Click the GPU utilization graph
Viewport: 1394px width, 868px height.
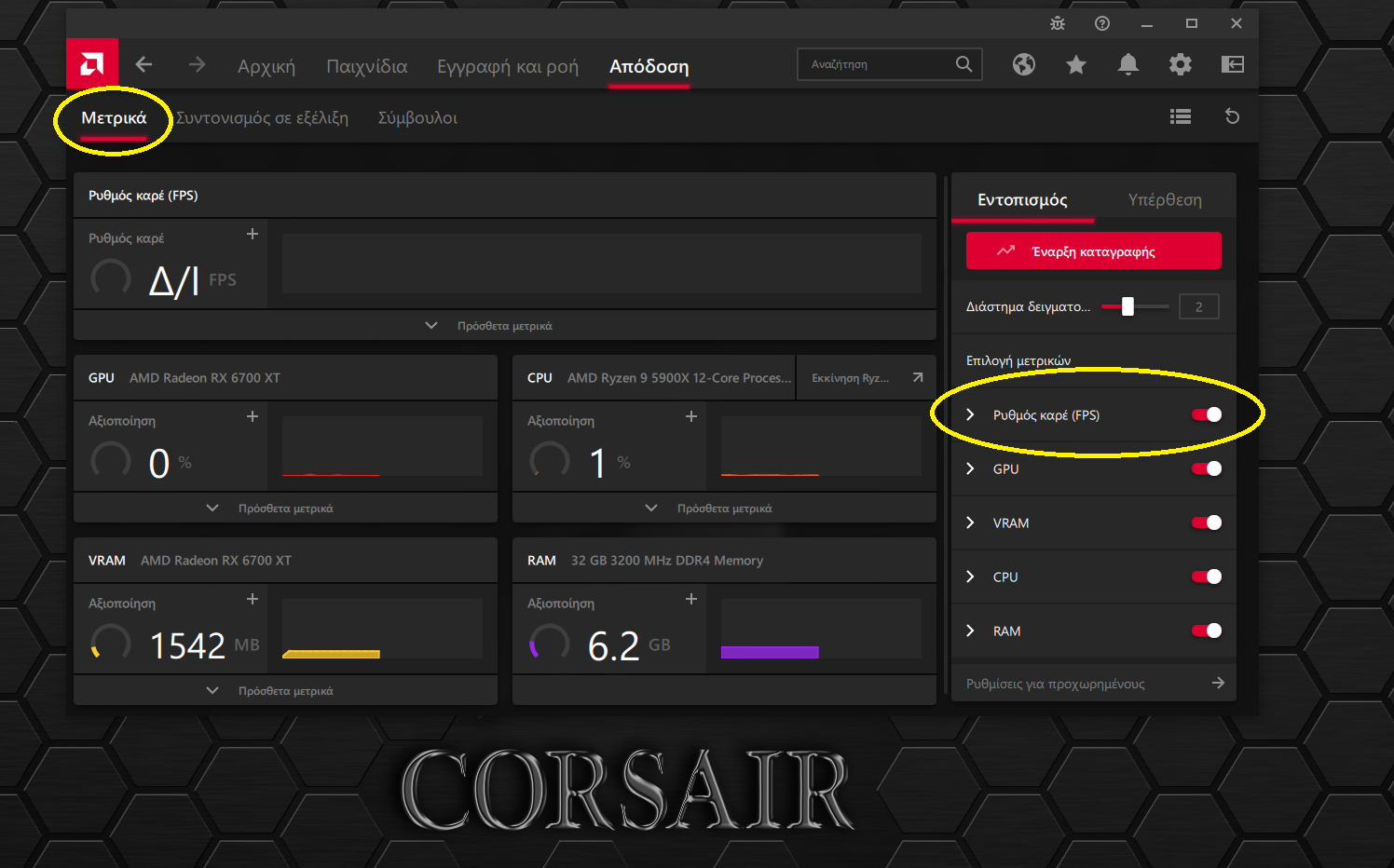click(382, 446)
